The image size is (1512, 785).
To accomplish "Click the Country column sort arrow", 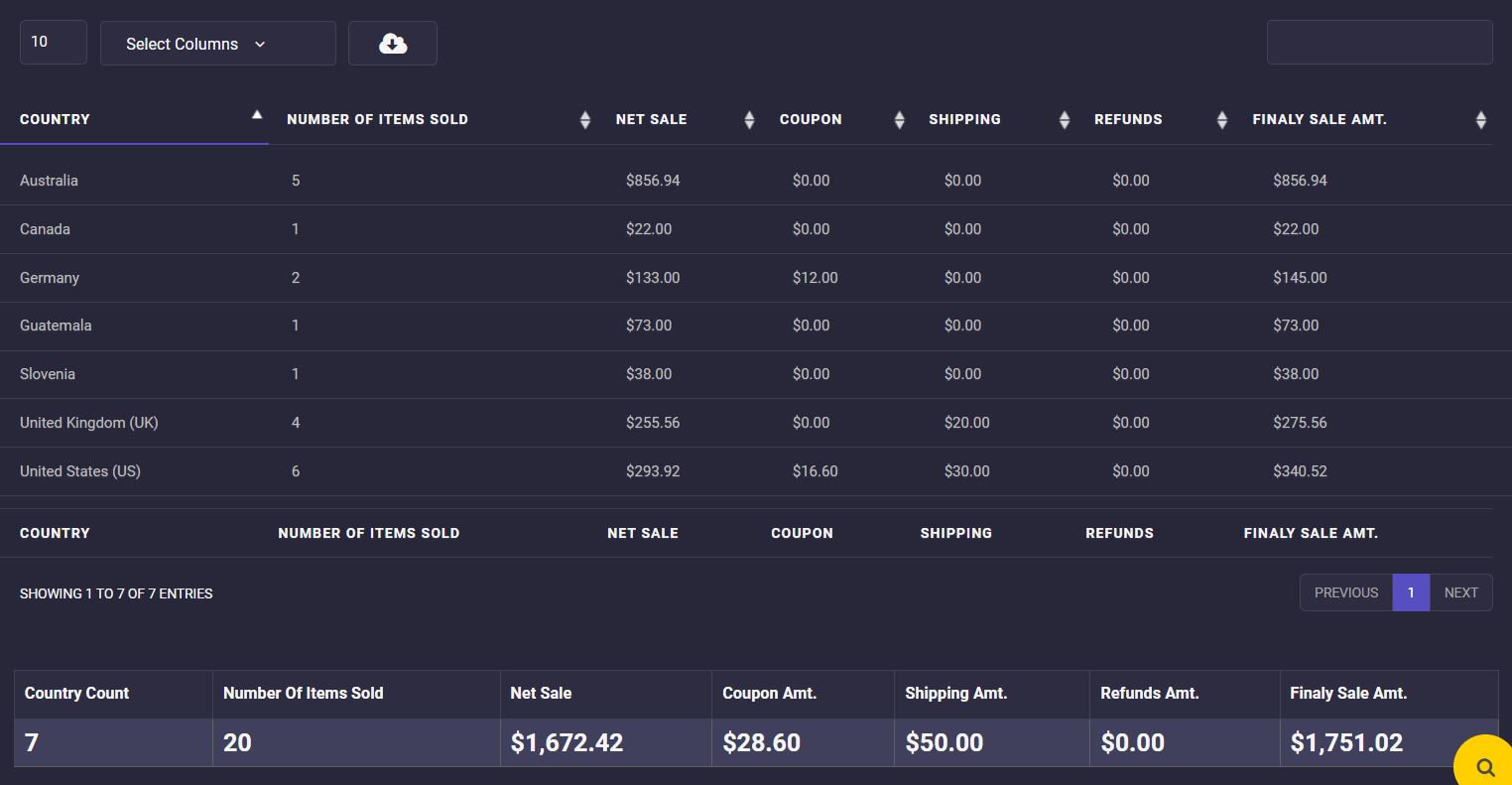I will 257,116.
